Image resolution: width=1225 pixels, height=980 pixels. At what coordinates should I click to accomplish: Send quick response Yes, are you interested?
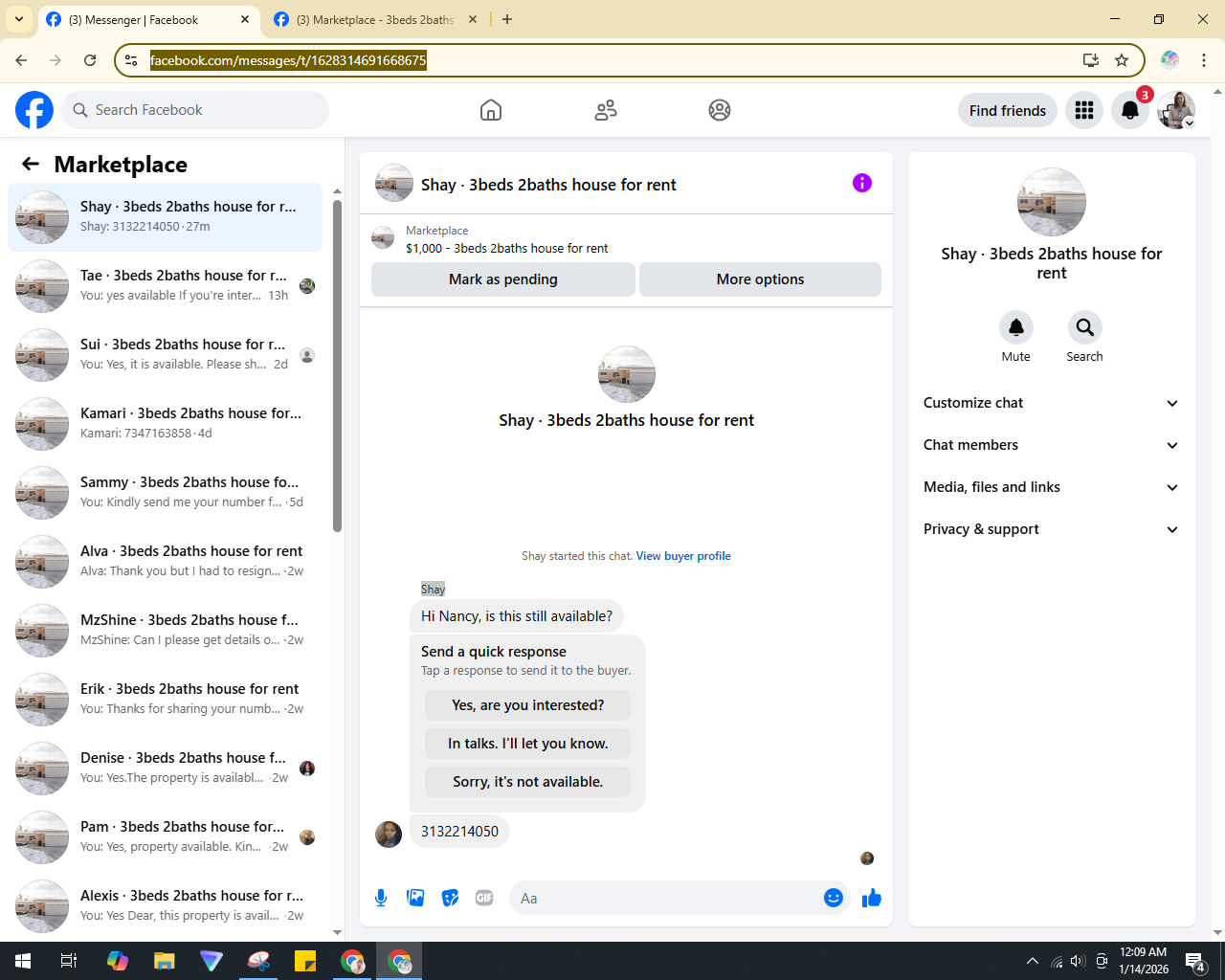tap(528, 705)
